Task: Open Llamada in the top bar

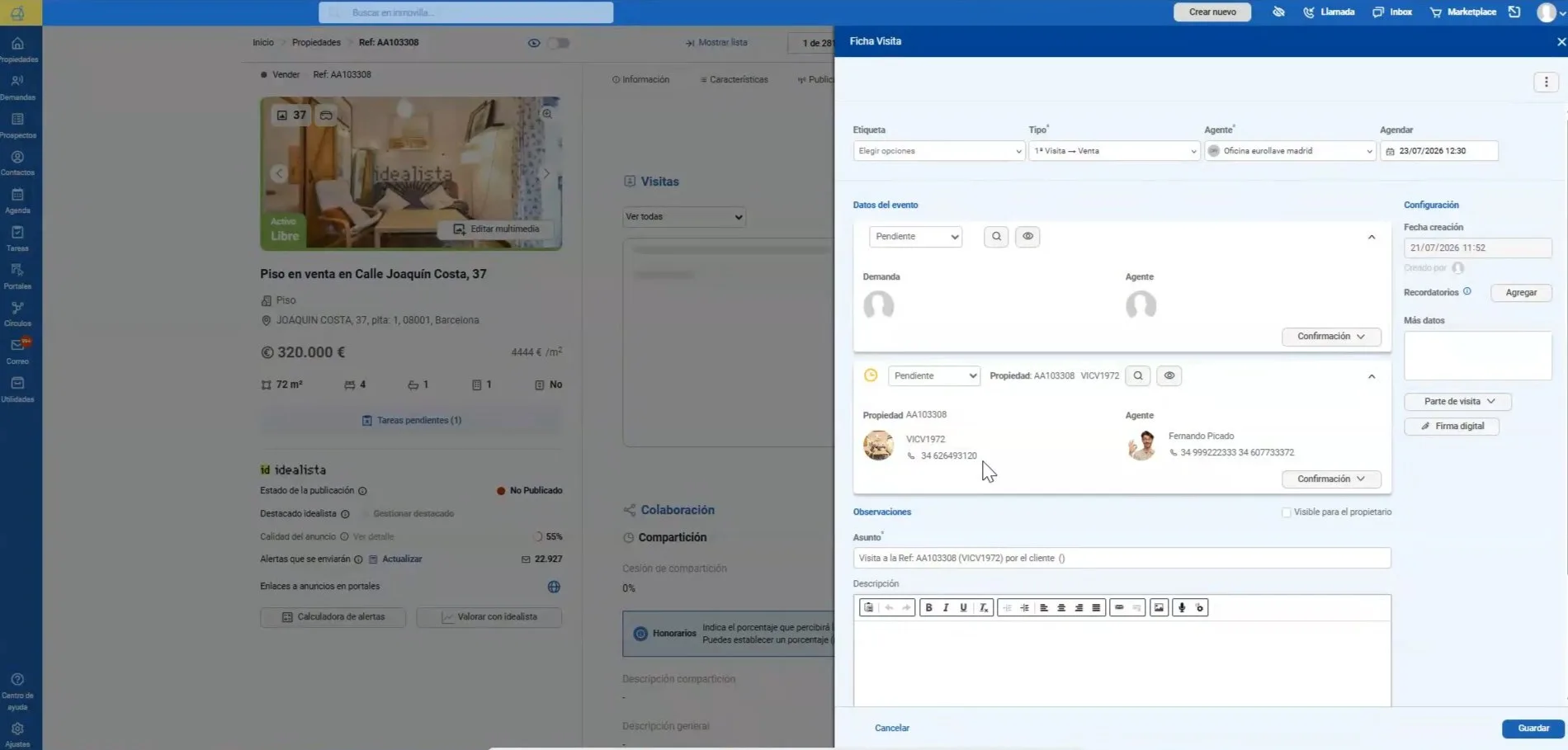Action: 1329,12
